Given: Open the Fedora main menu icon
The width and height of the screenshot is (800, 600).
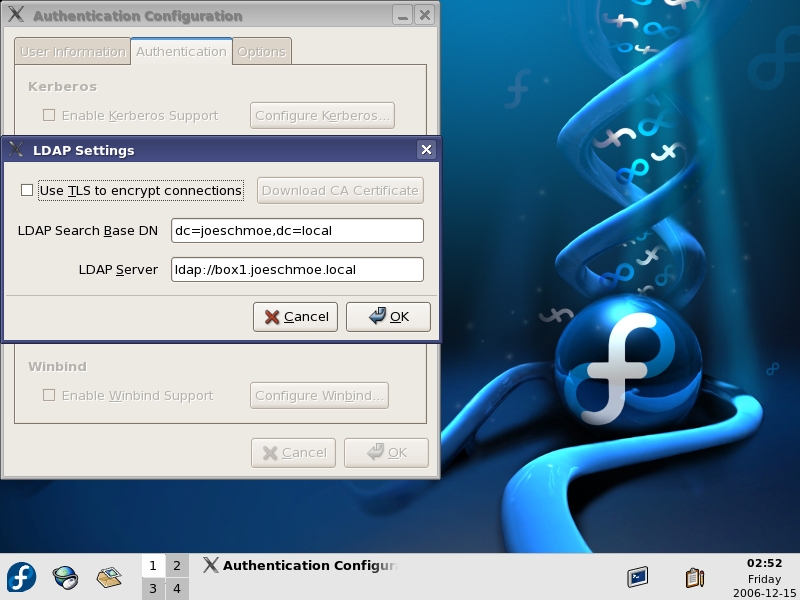Looking at the screenshot, I should tap(21, 577).
